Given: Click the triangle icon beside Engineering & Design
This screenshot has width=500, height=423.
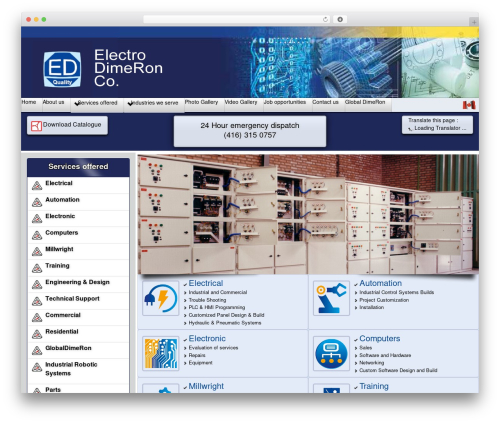Looking at the screenshot, I should (x=37, y=285).
